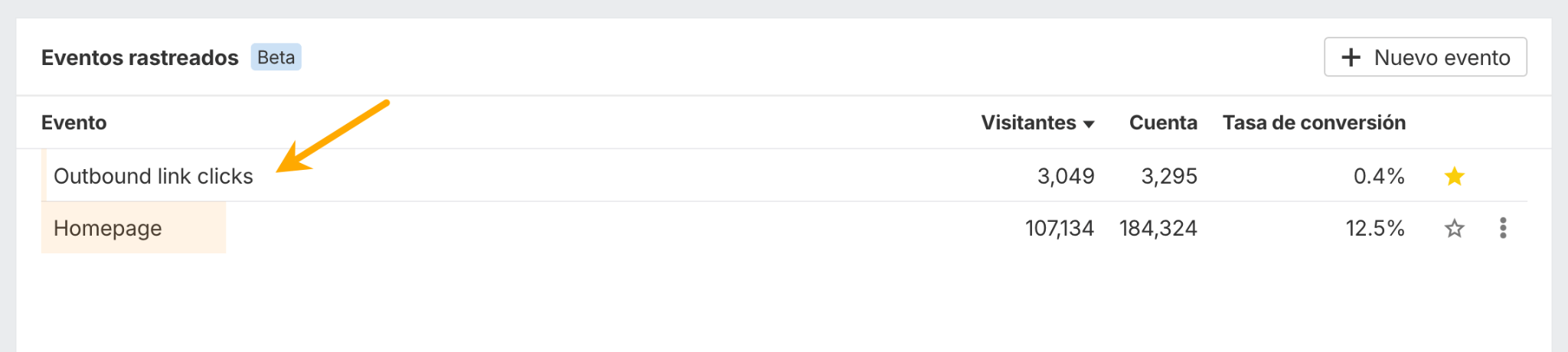Open the Homepage event

(x=108, y=228)
